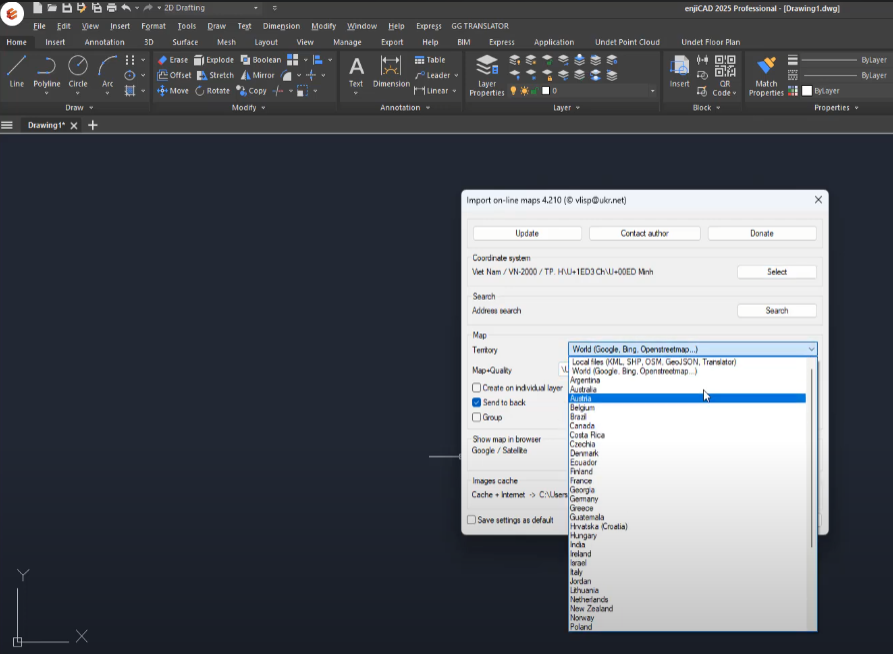
Task: Open the Dimension menu
Action: click(x=281, y=26)
